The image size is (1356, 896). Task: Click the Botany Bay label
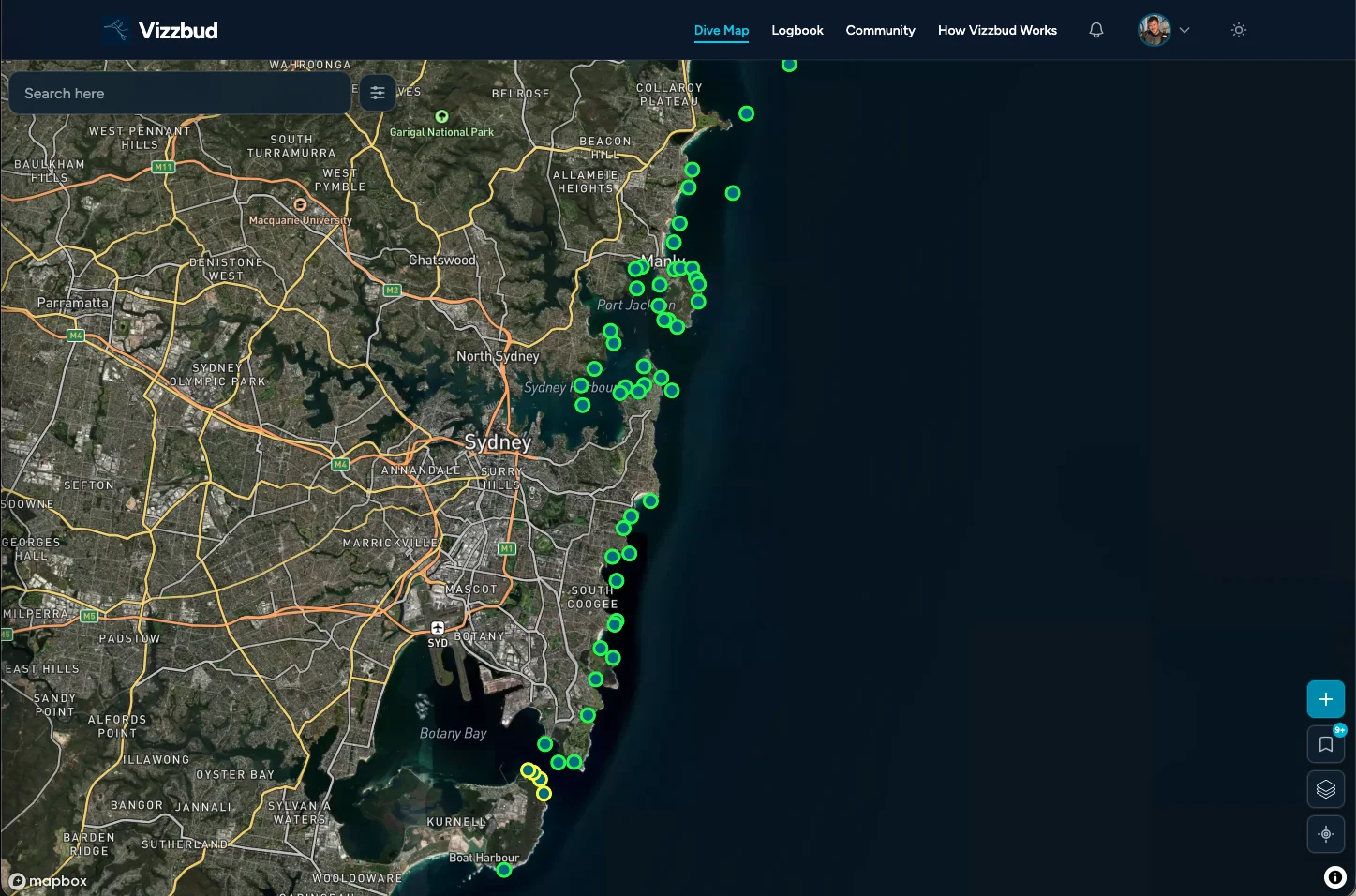454,733
